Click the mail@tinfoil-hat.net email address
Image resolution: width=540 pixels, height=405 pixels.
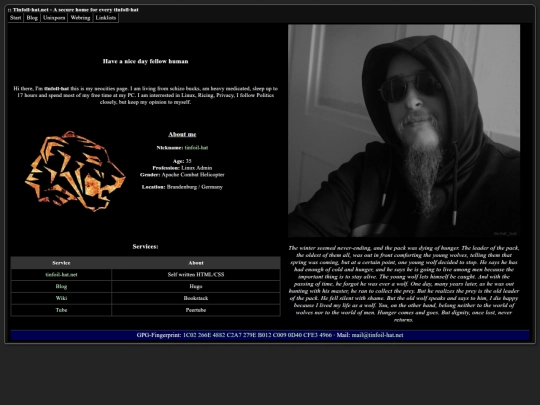[377, 335]
